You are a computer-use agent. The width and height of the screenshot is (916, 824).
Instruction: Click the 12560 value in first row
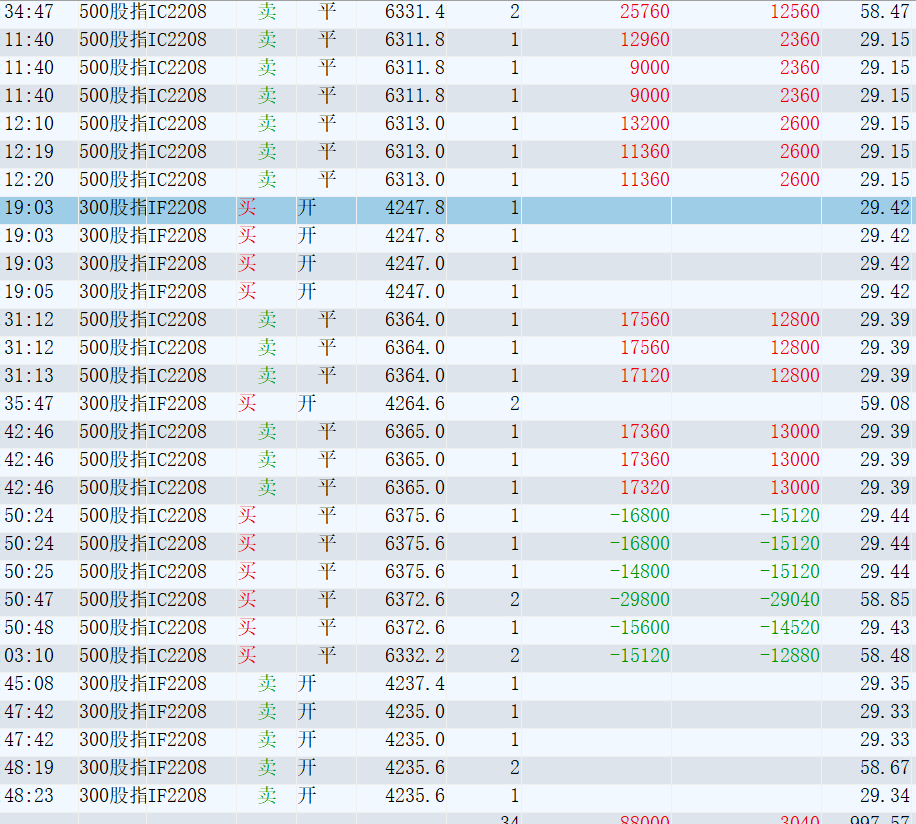click(x=794, y=12)
